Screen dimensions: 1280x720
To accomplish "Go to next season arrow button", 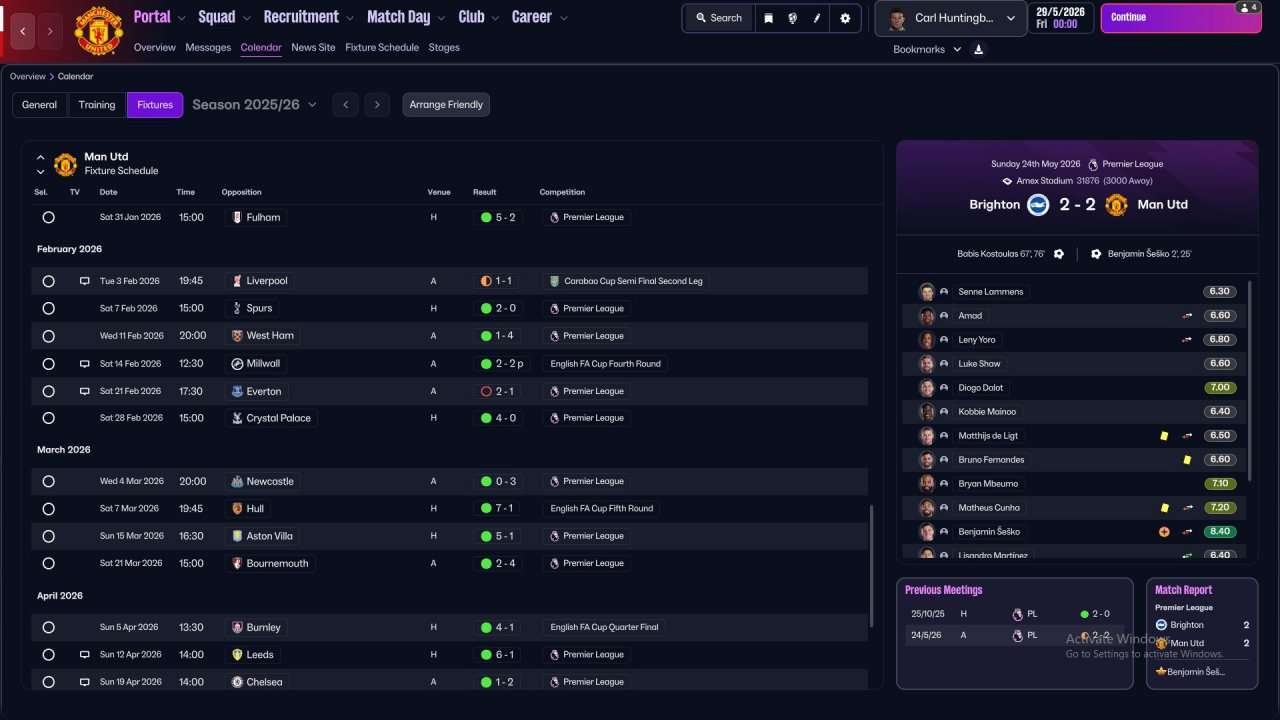I will [377, 105].
